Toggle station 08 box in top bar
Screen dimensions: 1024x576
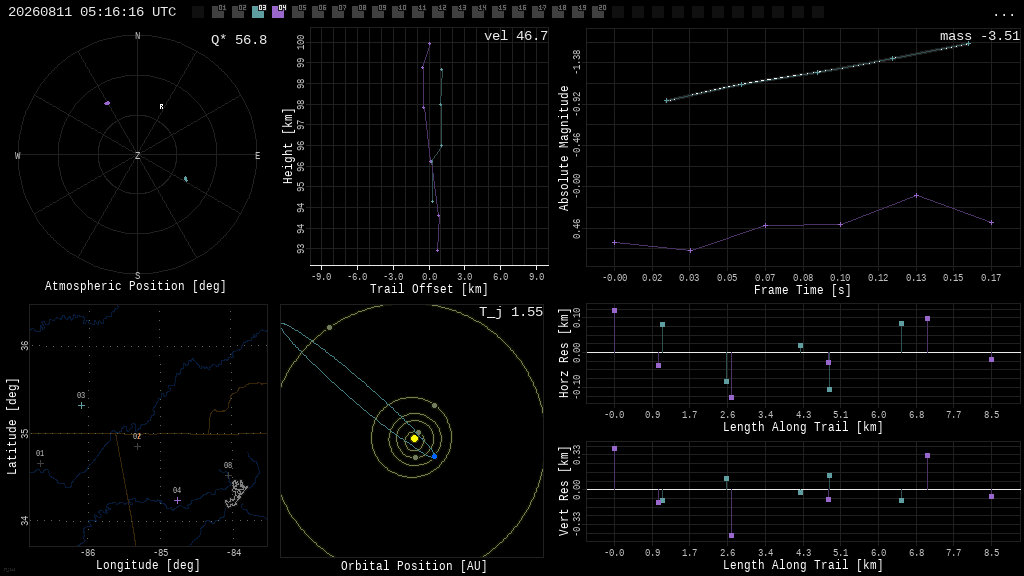pyautogui.click(x=358, y=12)
